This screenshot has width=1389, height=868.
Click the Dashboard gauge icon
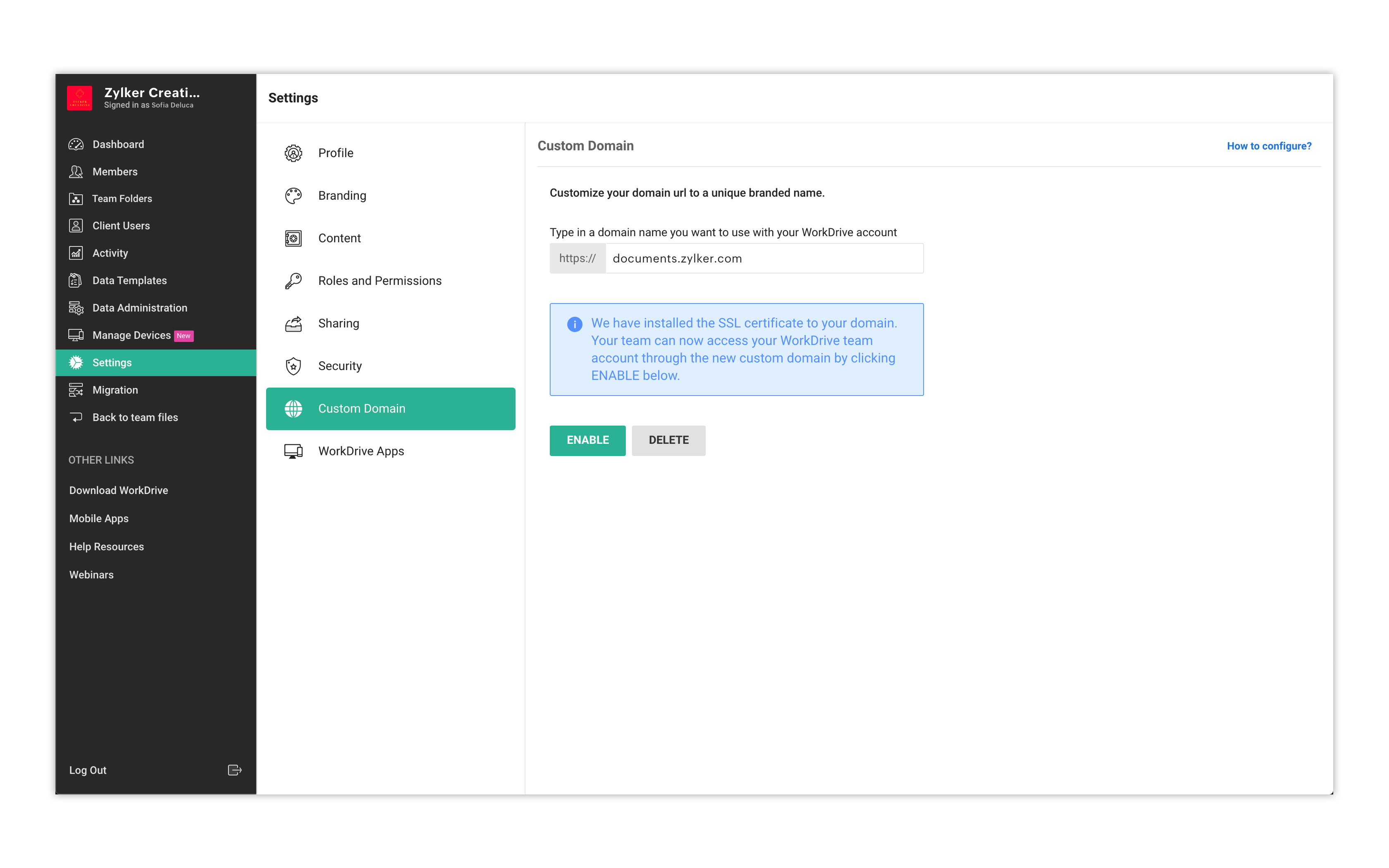76,144
